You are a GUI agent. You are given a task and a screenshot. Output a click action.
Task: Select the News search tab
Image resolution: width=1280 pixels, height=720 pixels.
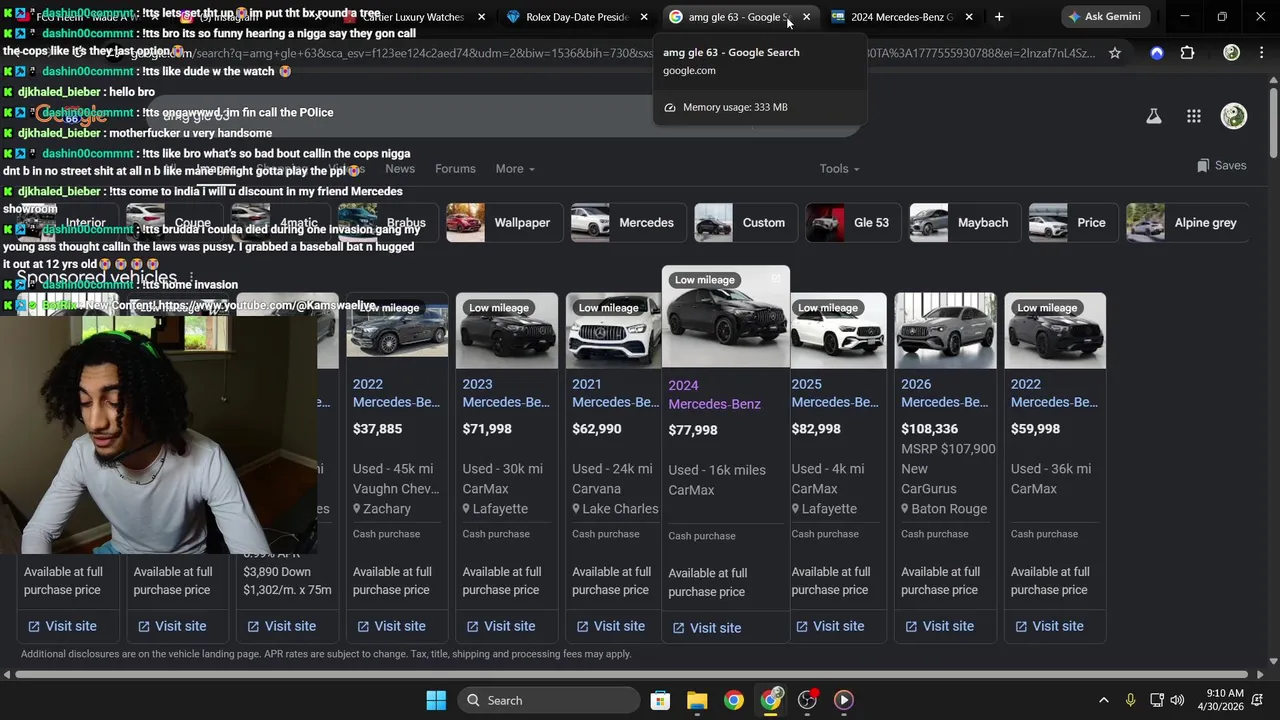coord(400,169)
